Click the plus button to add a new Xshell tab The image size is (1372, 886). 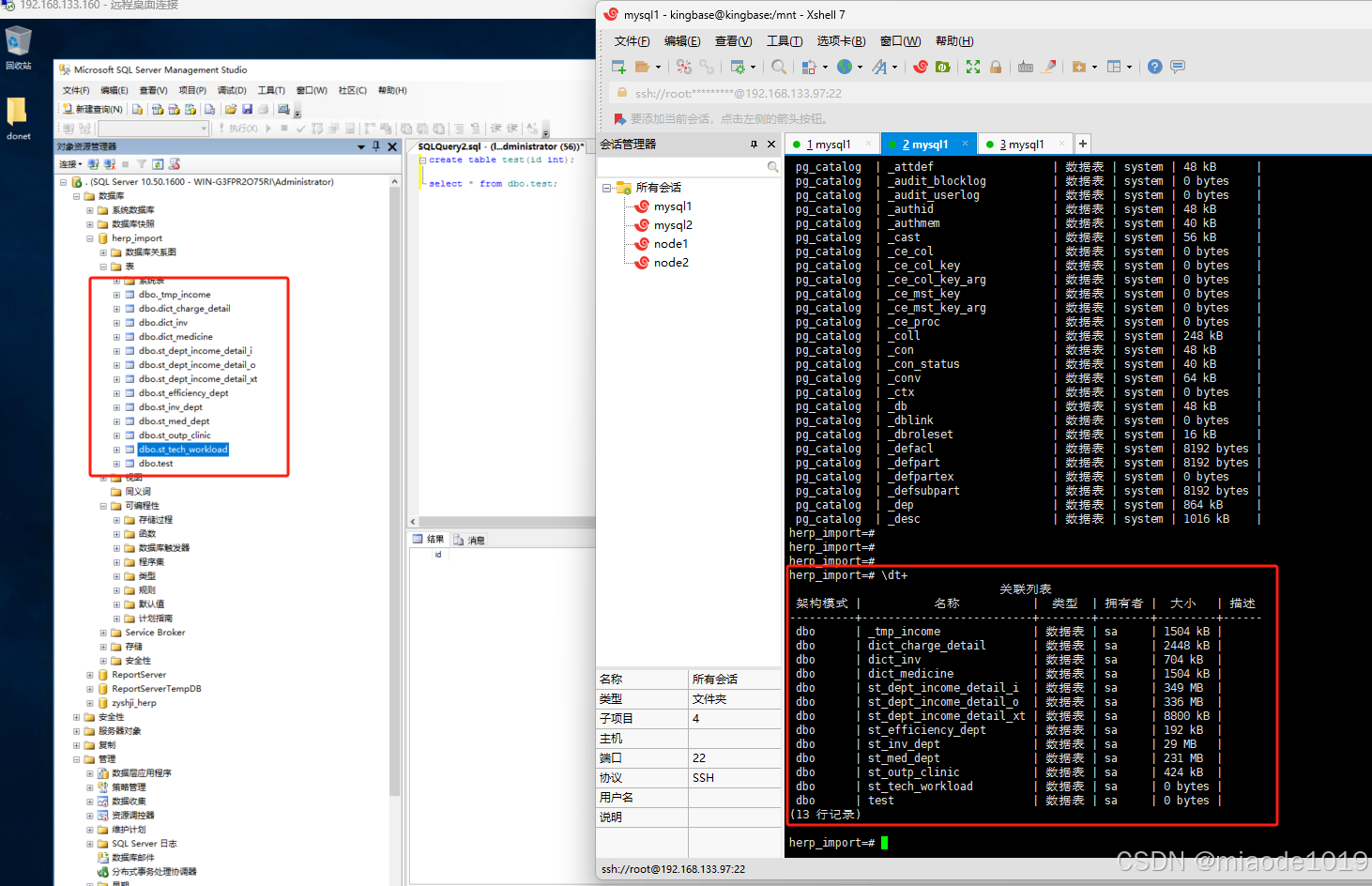[x=1083, y=144]
